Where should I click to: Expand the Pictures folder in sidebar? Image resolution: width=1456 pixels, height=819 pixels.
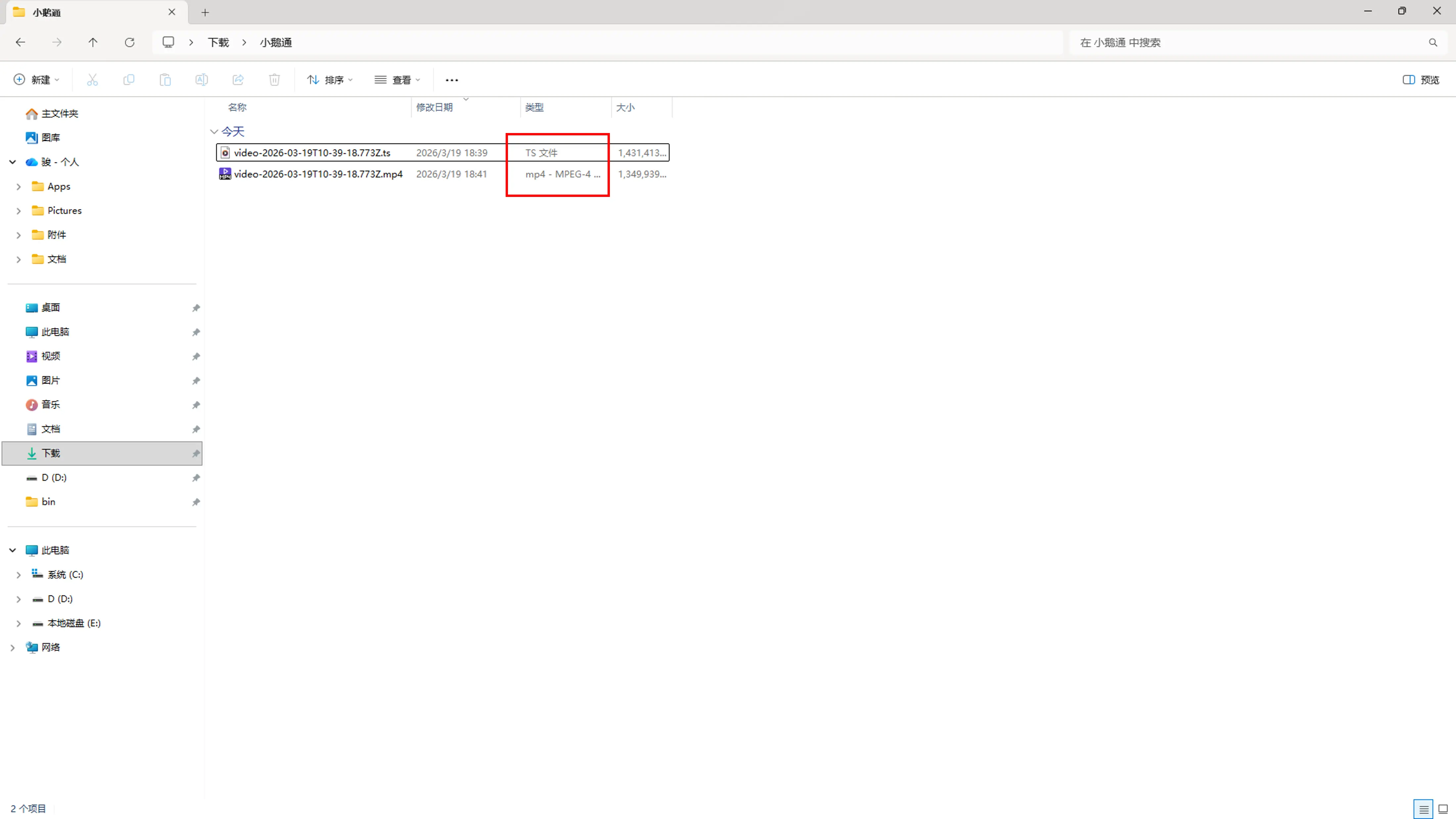(x=19, y=211)
